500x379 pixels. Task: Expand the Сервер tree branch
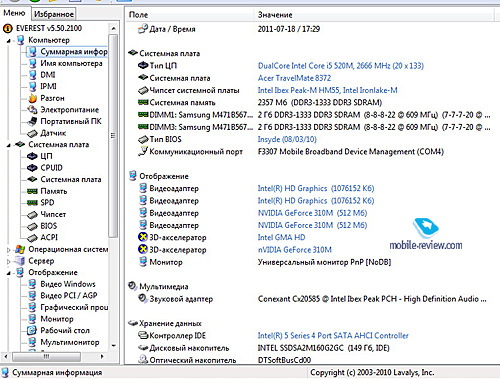tap(9, 261)
